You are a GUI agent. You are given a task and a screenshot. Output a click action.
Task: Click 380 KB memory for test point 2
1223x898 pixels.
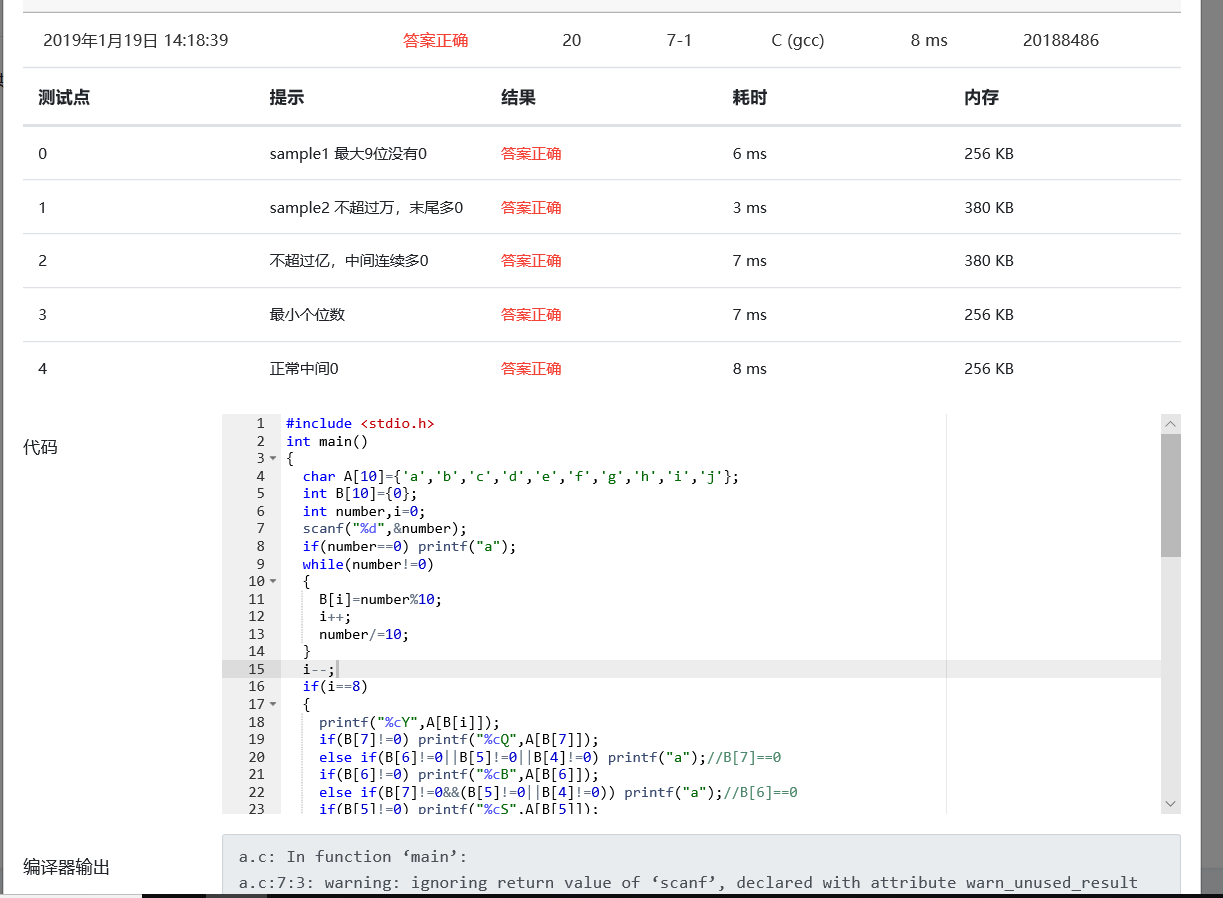click(x=989, y=261)
